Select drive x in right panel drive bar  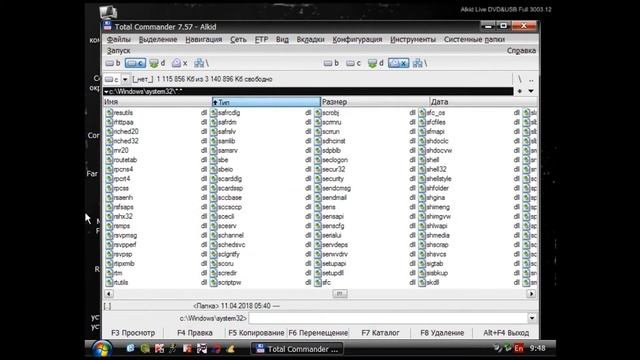click(x=398, y=63)
